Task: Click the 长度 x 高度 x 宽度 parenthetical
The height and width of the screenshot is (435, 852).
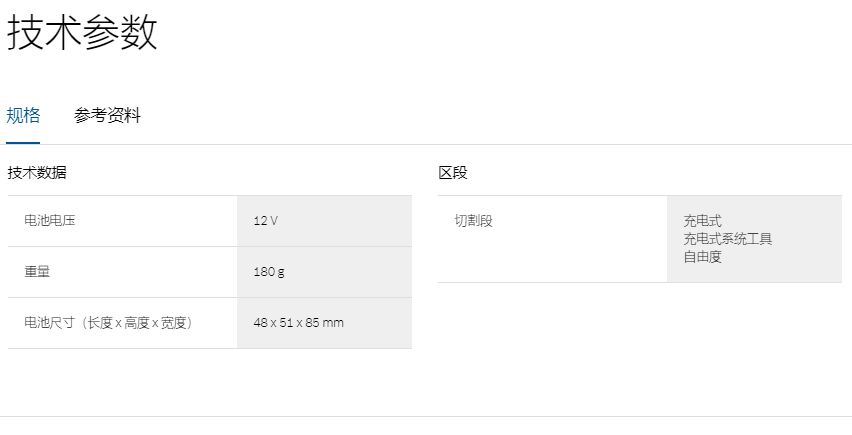Action: 138,322
